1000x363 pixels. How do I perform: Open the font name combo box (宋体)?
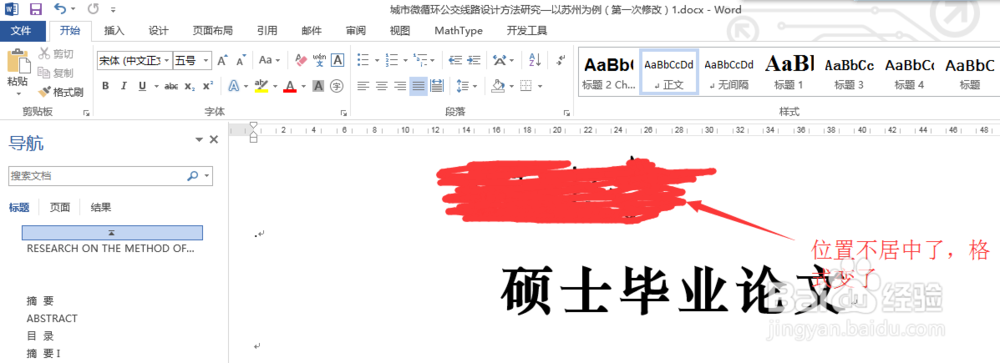[135, 61]
